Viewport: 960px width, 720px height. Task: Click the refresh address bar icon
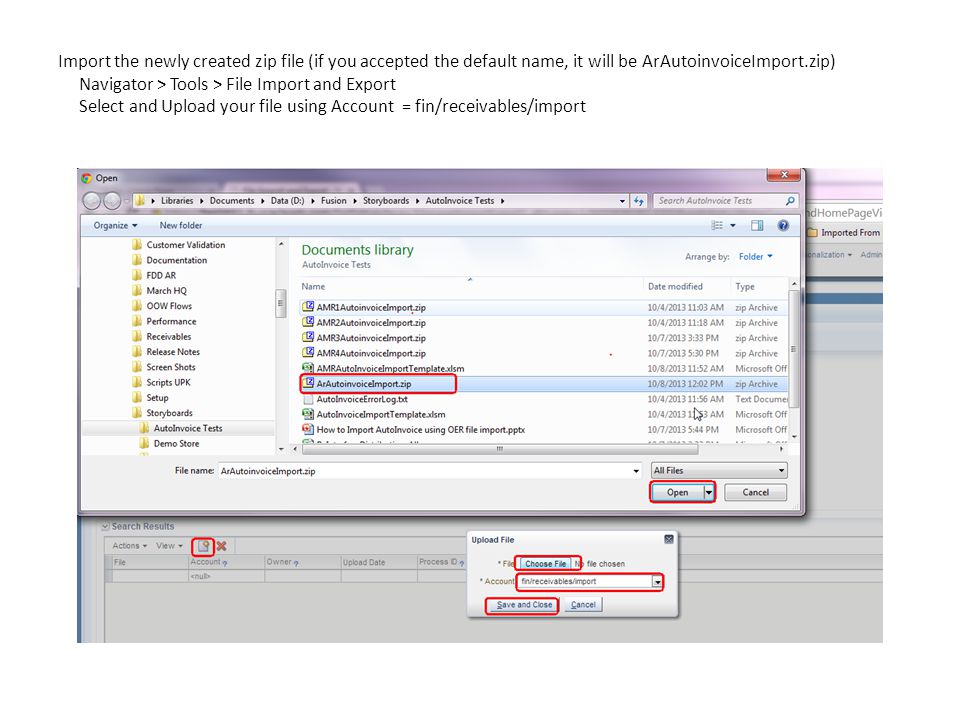point(639,201)
